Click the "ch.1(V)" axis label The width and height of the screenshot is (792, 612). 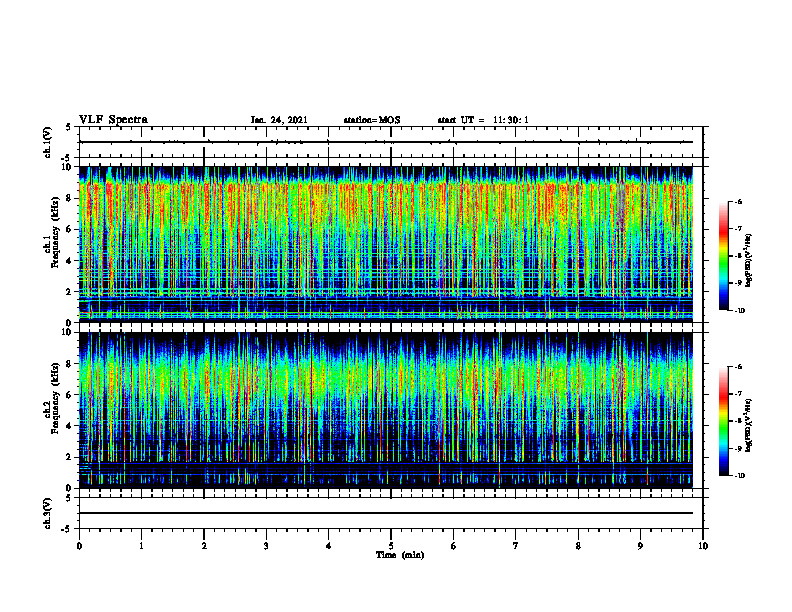(48, 142)
